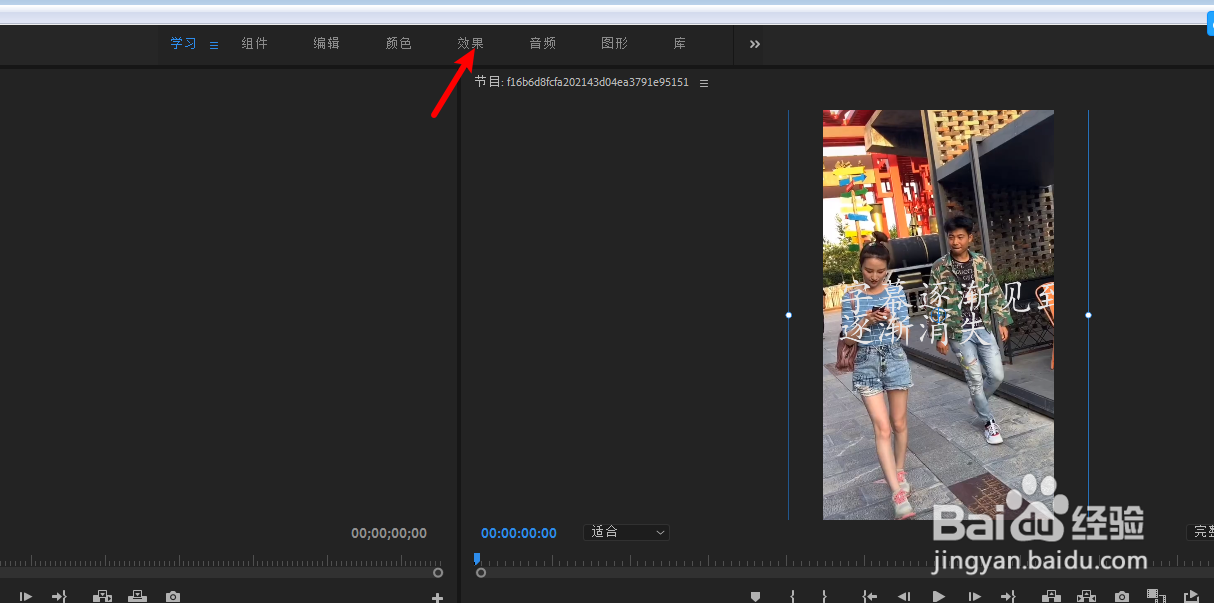Click the blue 00:00:00:00 timecode field
This screenshot has width=1214, height=603.
point(518,532)
